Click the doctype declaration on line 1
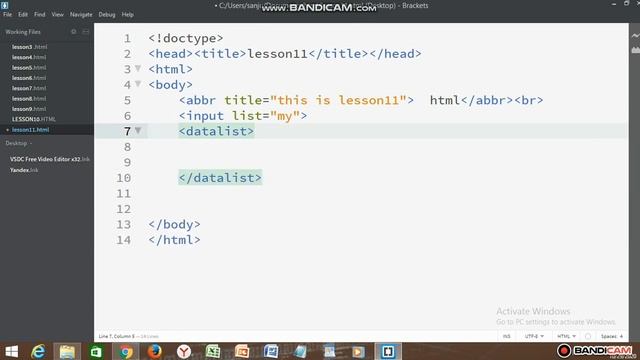 click(186, 38)
